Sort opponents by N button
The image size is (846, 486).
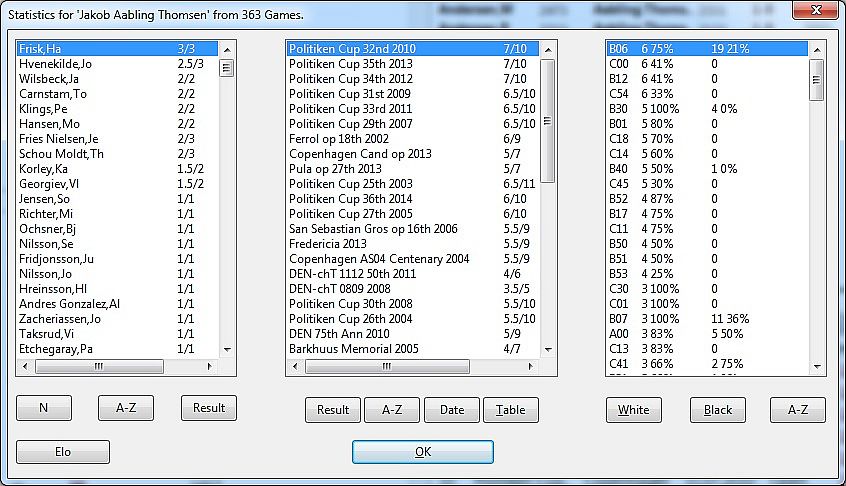point(43,408)
